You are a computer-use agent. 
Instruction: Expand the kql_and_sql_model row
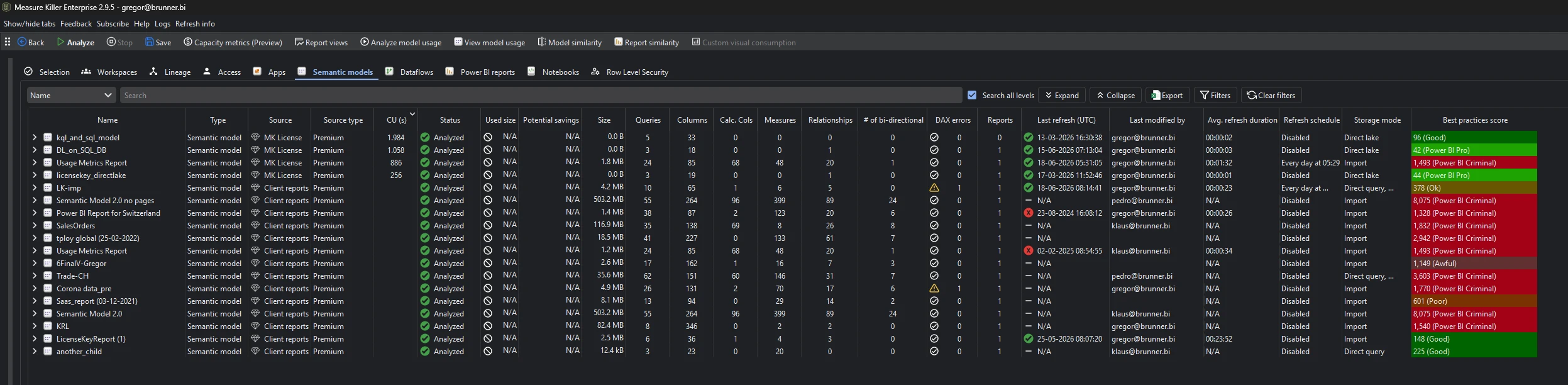point(35,137)
